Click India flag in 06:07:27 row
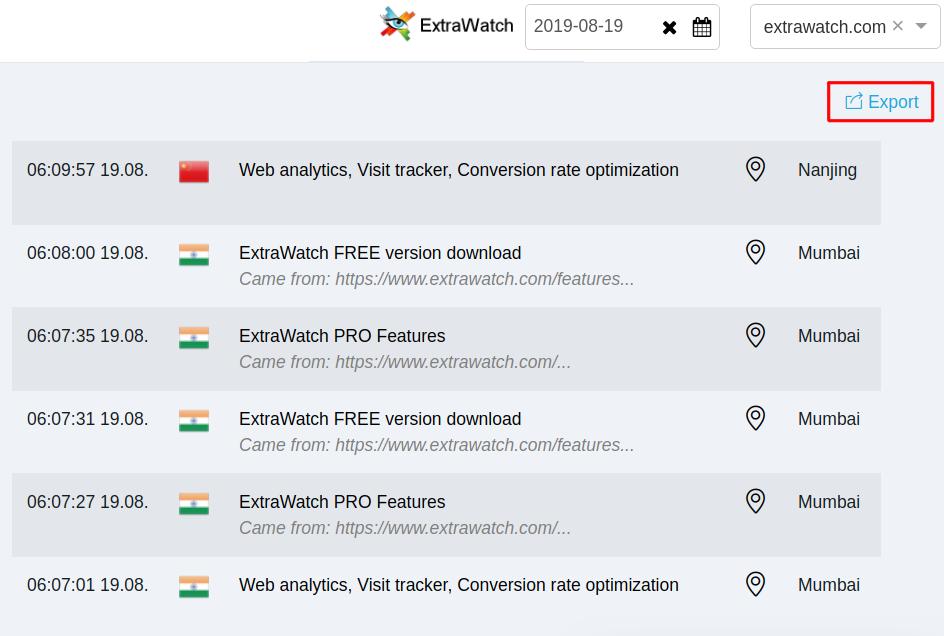Screen dimensions: 944x636 pos(194,504)
